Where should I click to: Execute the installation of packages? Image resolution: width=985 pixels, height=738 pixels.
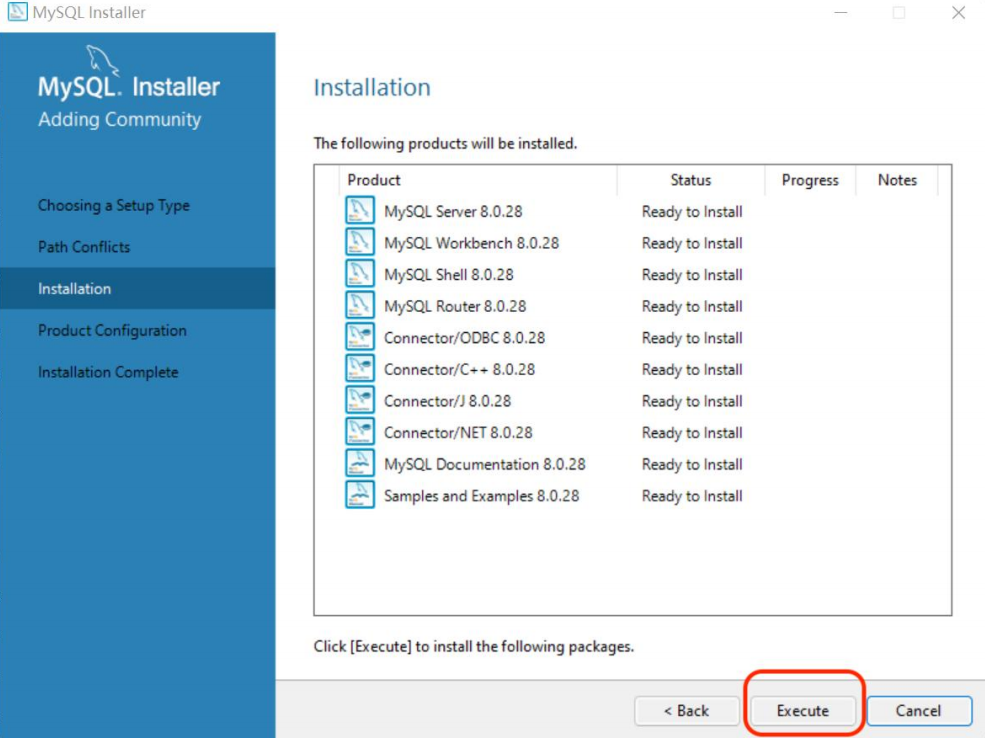803,710
